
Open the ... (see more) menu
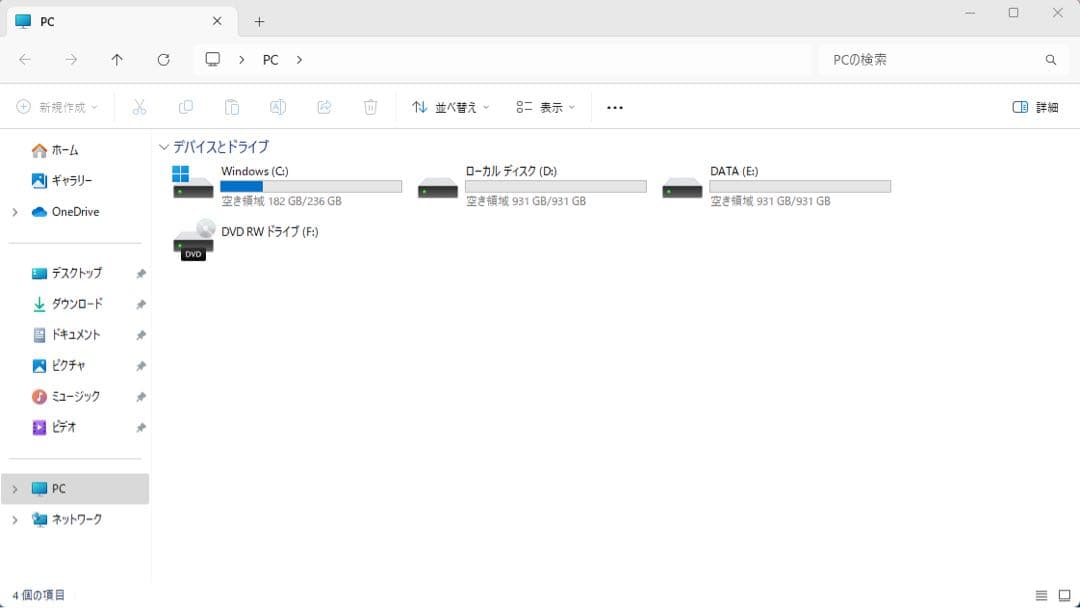pos(615,107)
